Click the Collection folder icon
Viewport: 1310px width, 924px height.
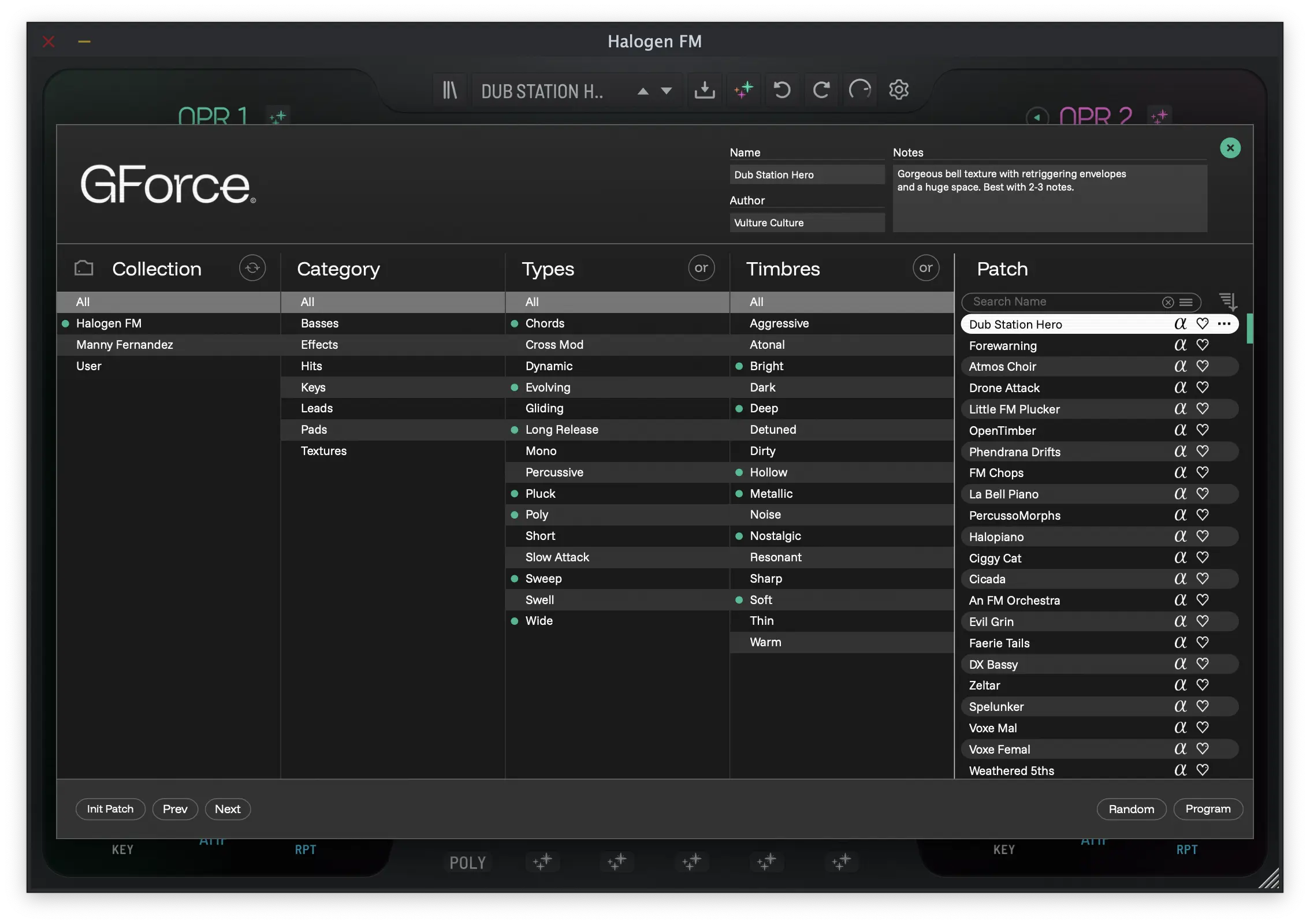pos(84,268)
